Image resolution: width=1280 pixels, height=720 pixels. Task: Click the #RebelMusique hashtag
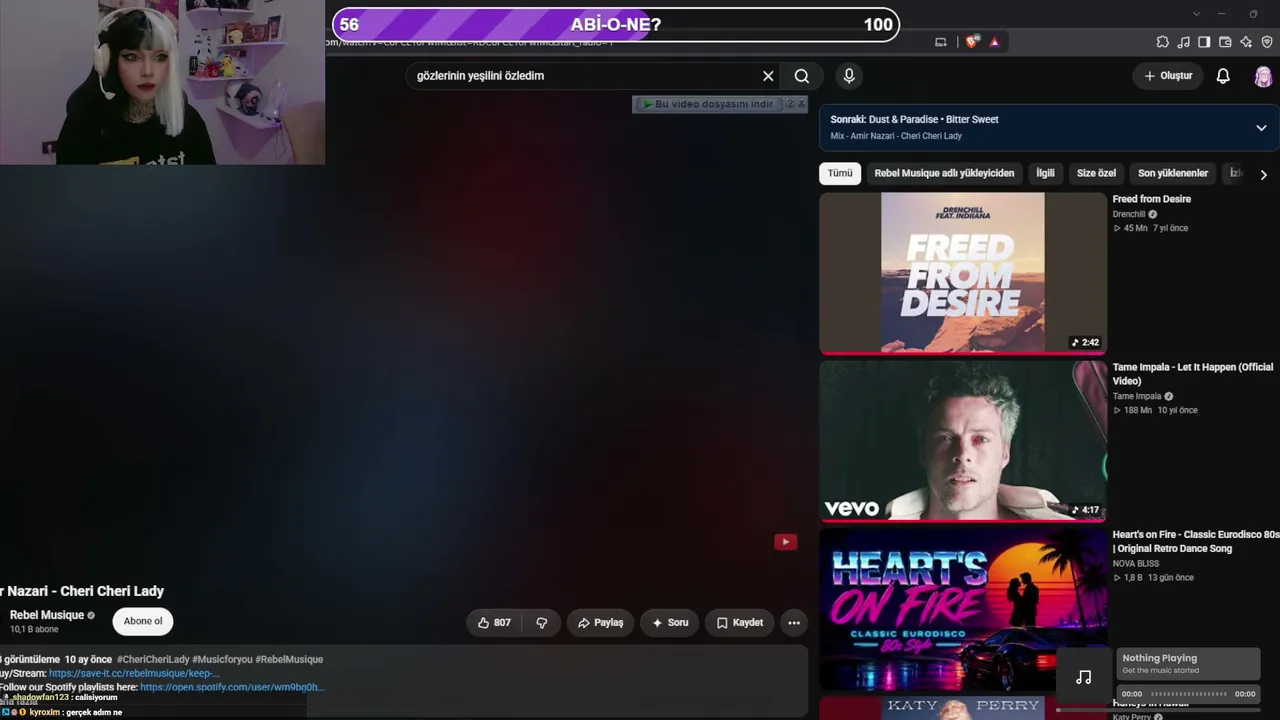pos(289,659)
